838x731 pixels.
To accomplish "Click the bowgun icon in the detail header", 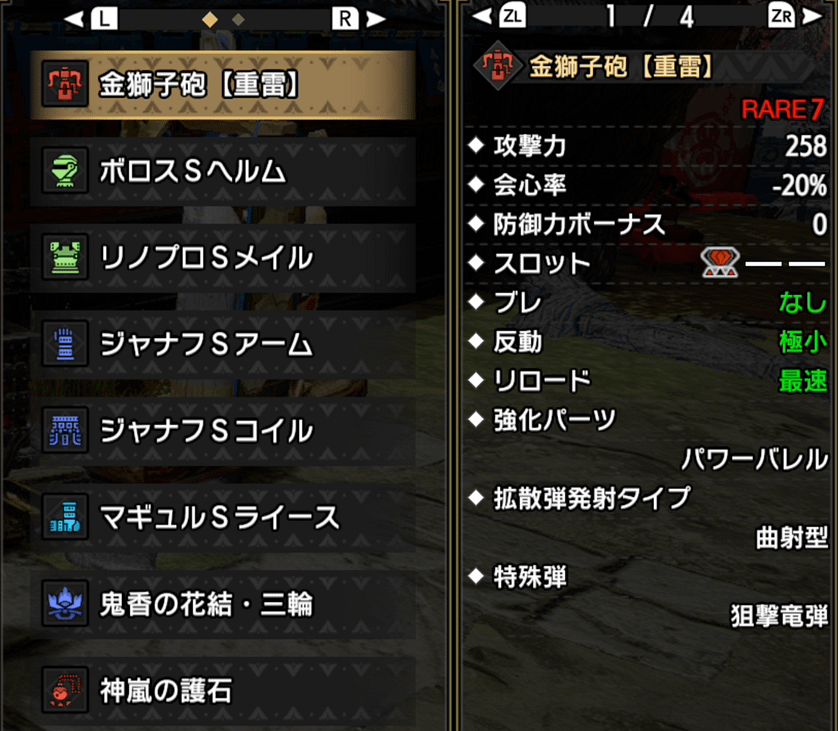I will 497,66.
